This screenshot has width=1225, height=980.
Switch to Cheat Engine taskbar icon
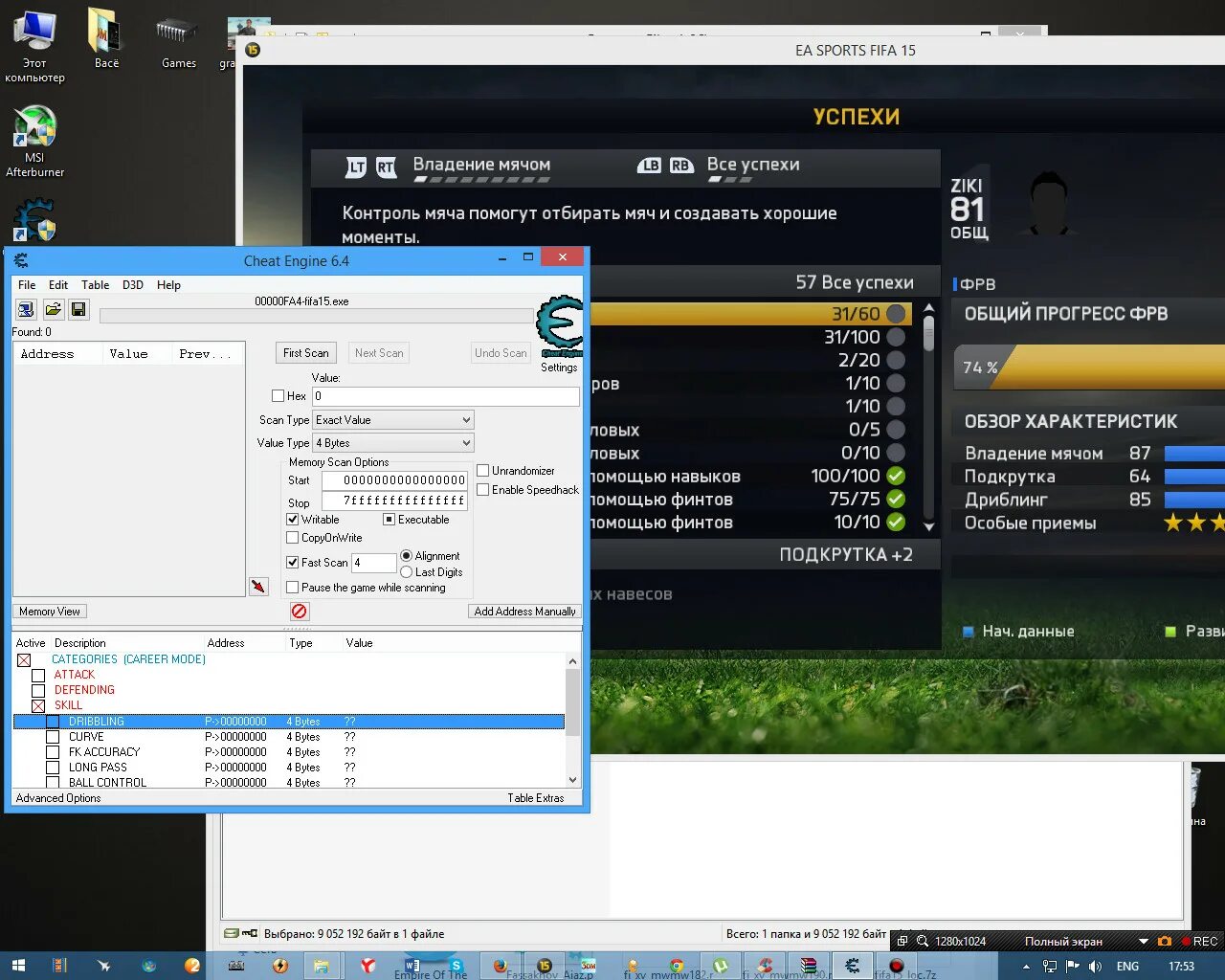tap(852, 966)
